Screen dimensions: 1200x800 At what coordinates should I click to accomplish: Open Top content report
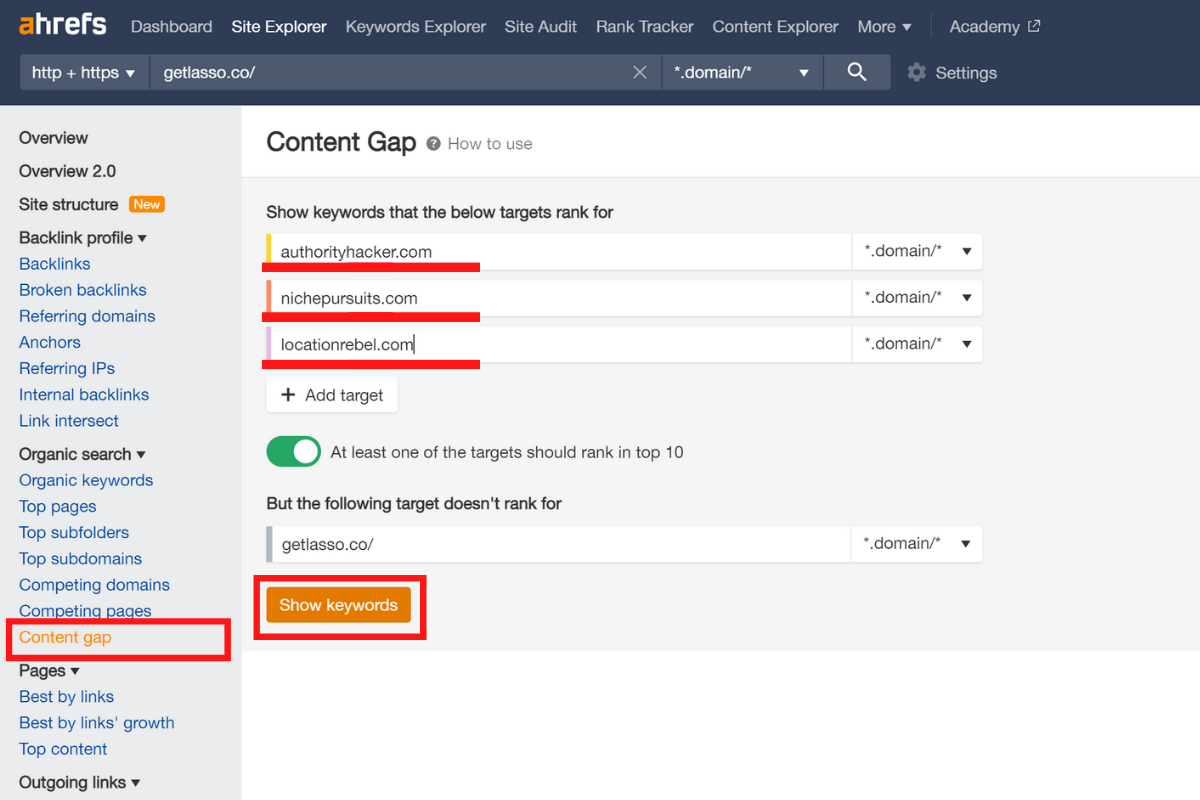(x=63, y=749)
